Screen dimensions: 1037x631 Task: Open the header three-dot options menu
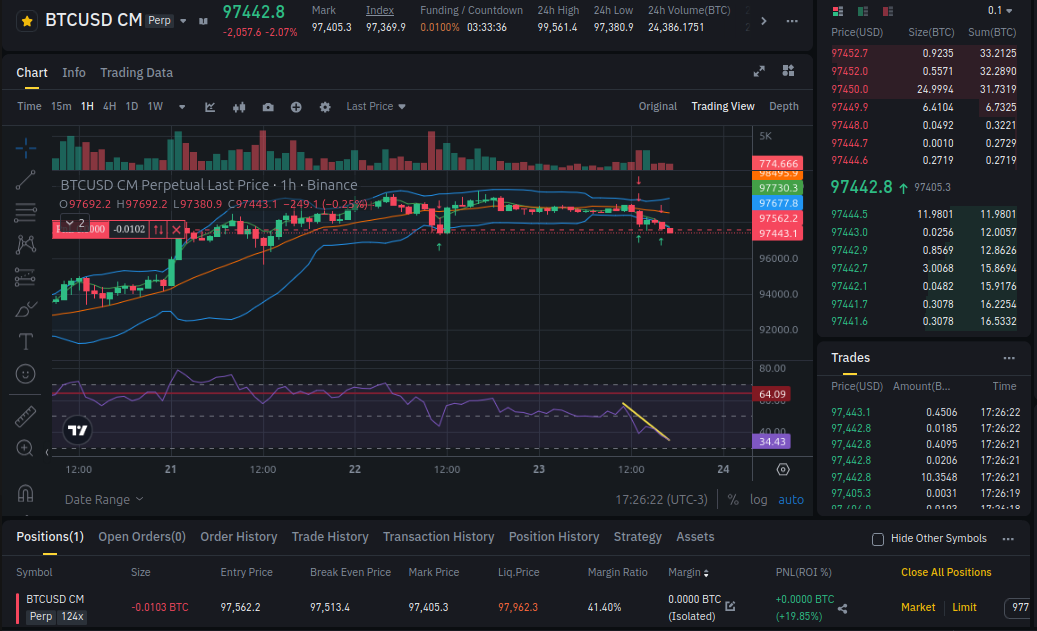[x=792, y=21]
